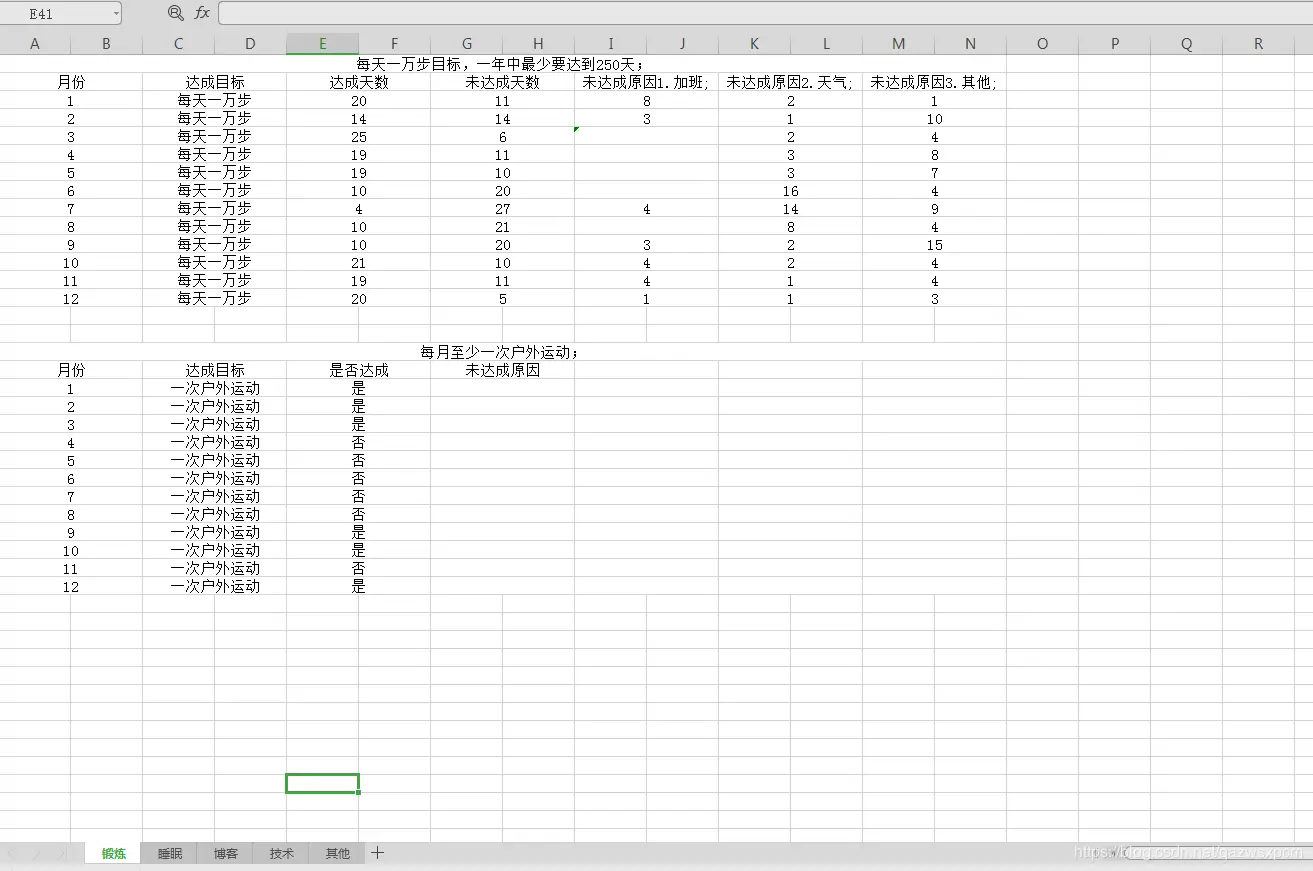Select column G header
This screenshot has height=871, width=1313.
click(466, 44)
